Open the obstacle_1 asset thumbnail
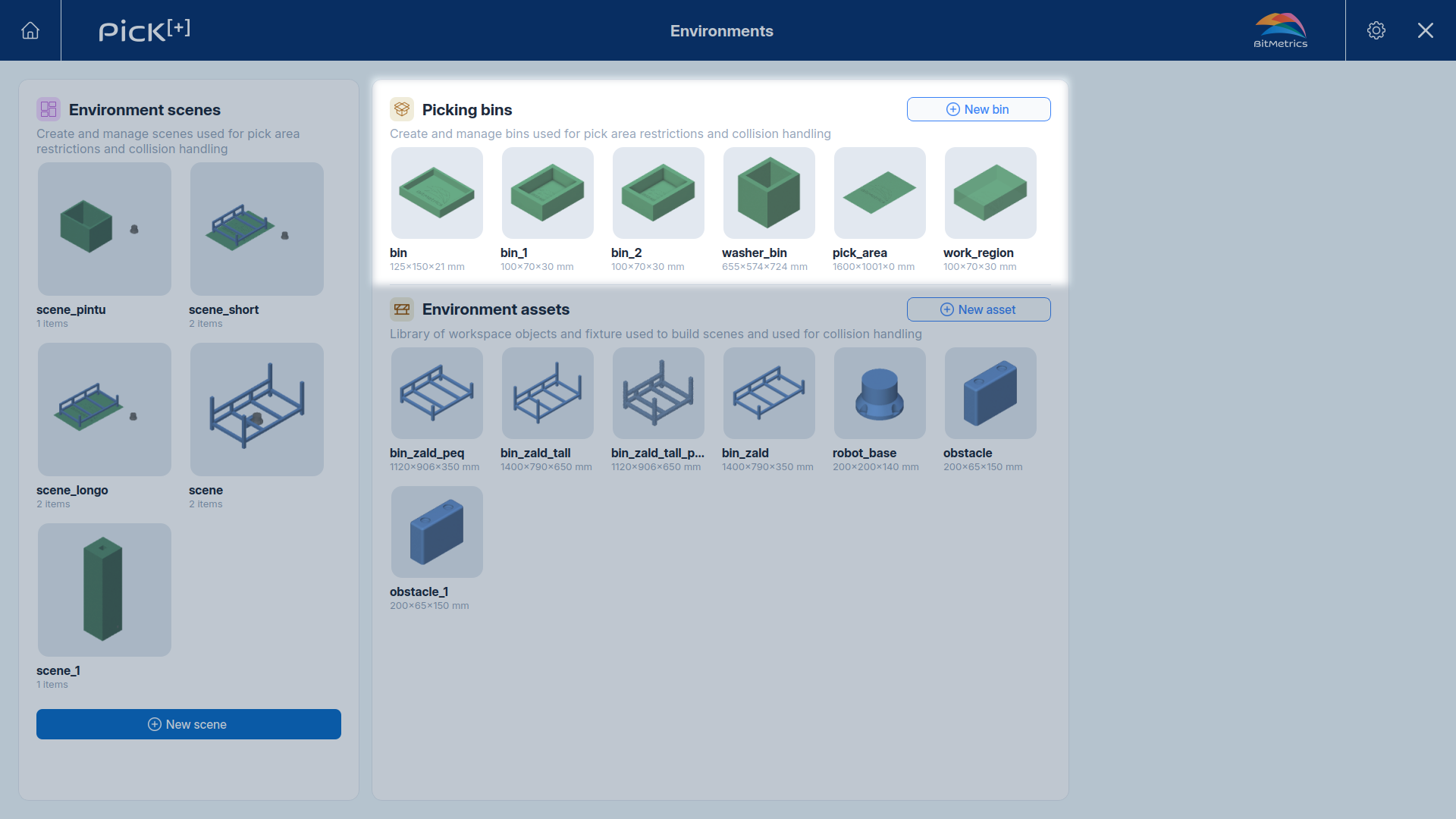 (437, 532)
